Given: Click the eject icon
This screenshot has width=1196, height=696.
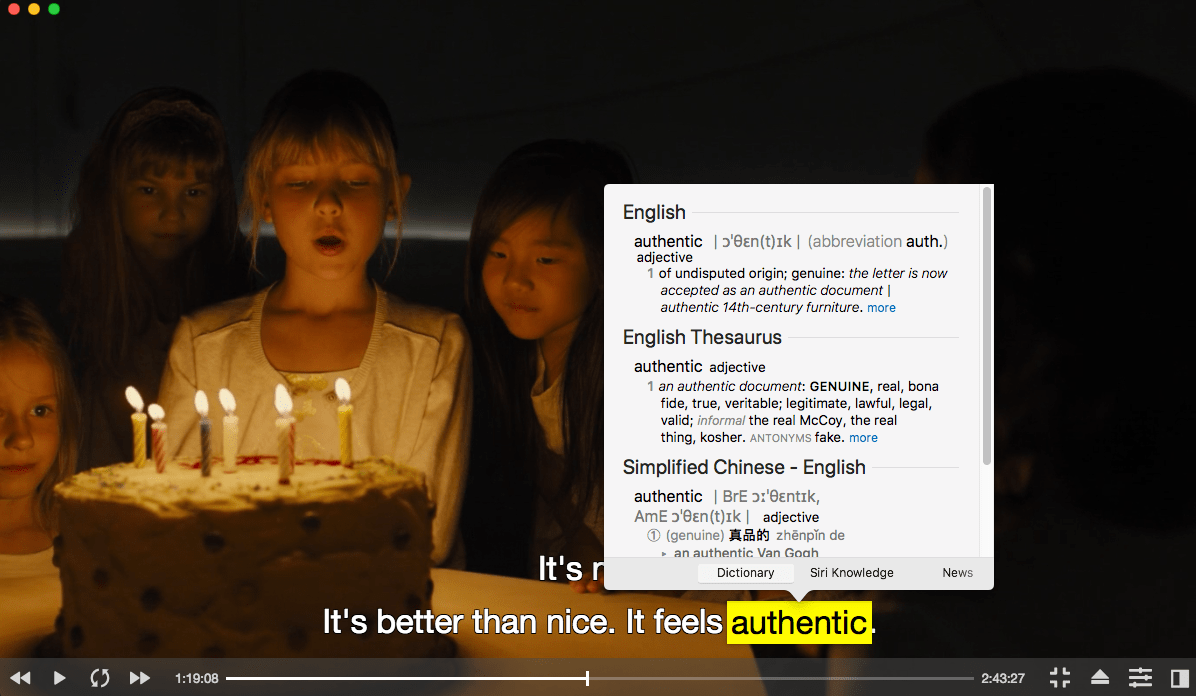Looking at the screenshot, I should click(x=1100, y=677).
